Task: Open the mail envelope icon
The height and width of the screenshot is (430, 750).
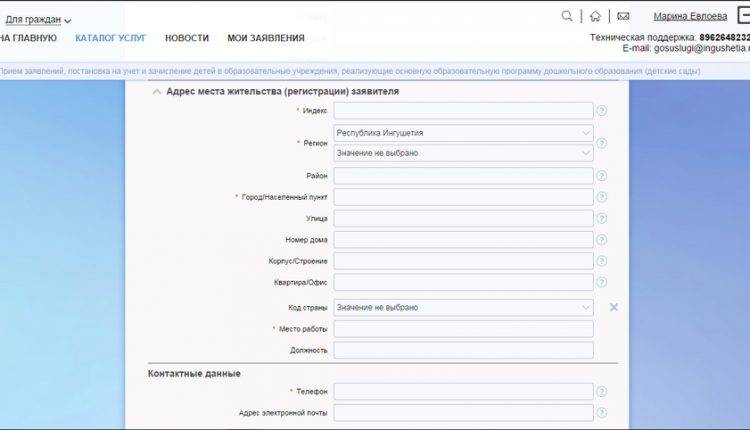Action: [x=623, y=16]
